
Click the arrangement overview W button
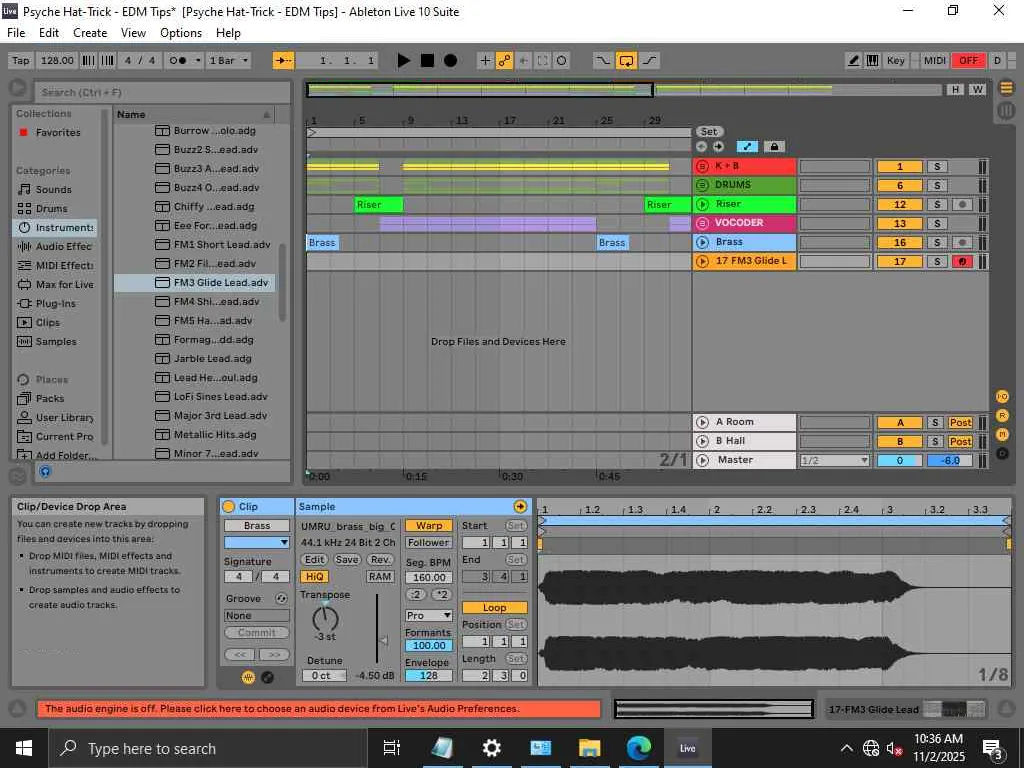pyautogui.click(x=977, y=89)
